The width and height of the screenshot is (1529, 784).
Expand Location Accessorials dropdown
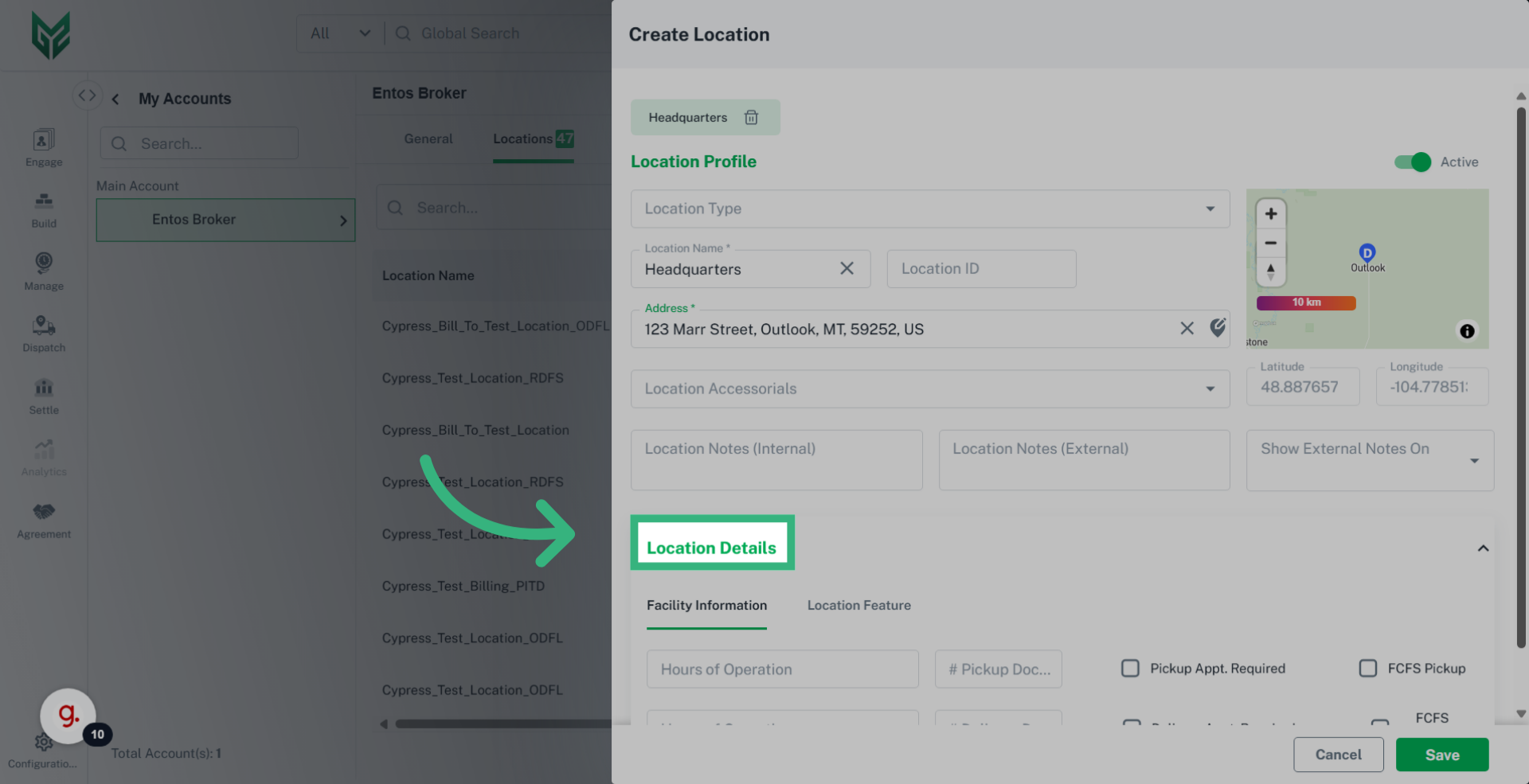929,389
